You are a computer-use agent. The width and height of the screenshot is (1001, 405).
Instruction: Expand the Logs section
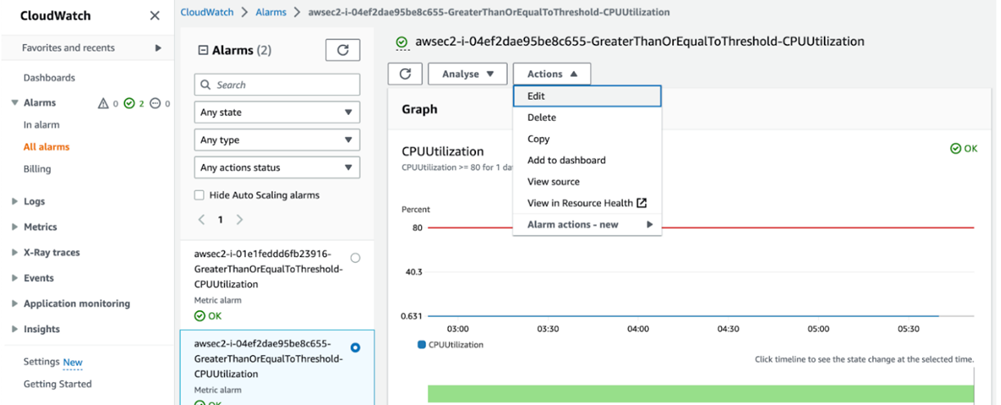[14, 201]
